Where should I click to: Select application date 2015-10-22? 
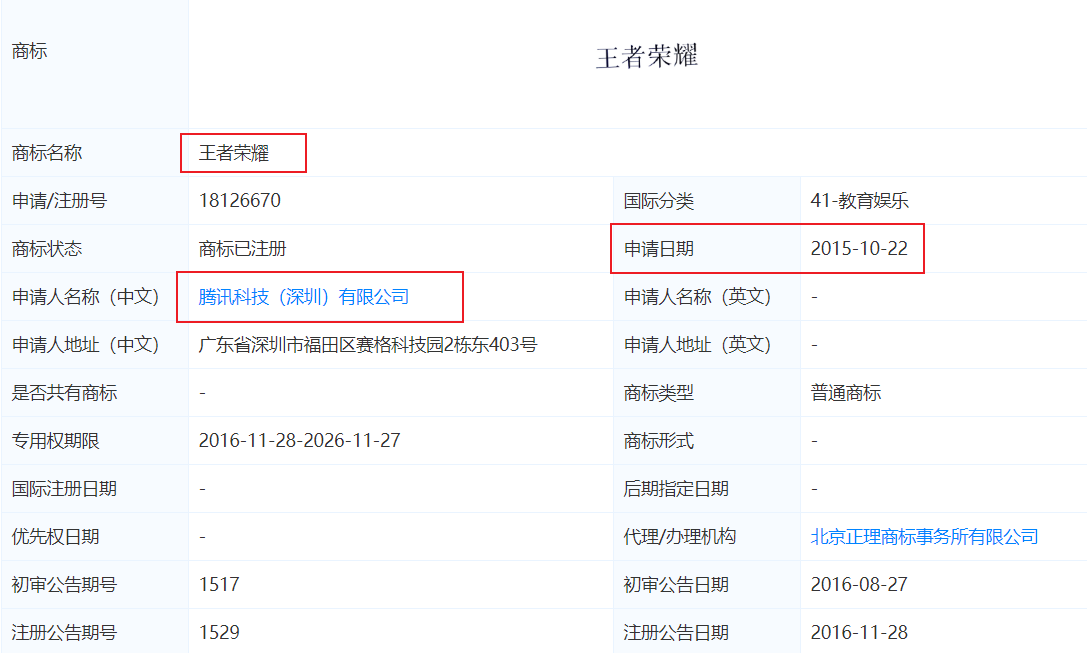coord(859,249)
